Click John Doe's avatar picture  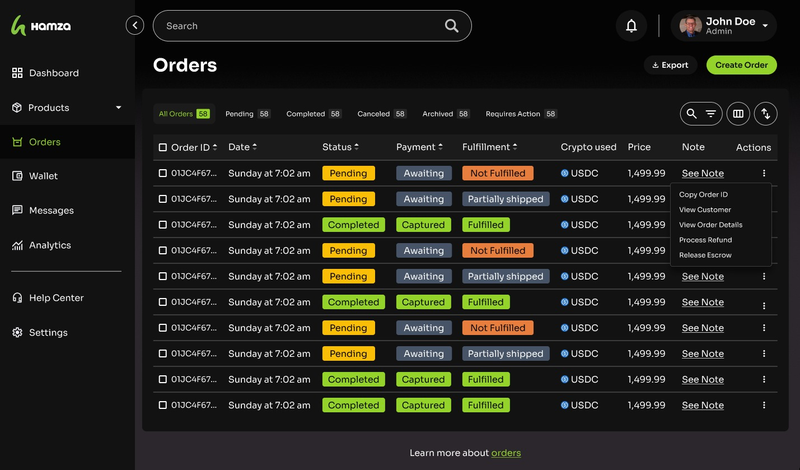(690, 26)
